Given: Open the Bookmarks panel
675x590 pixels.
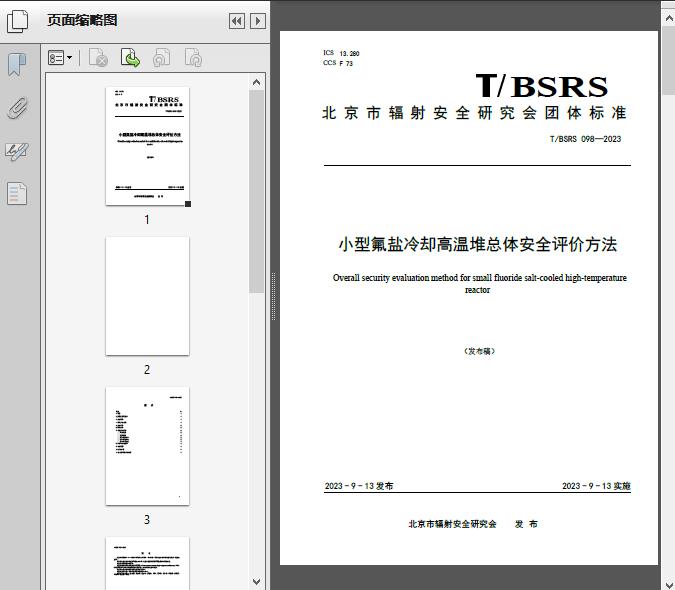Looking at the screenshot, I should tap(17, 65).
